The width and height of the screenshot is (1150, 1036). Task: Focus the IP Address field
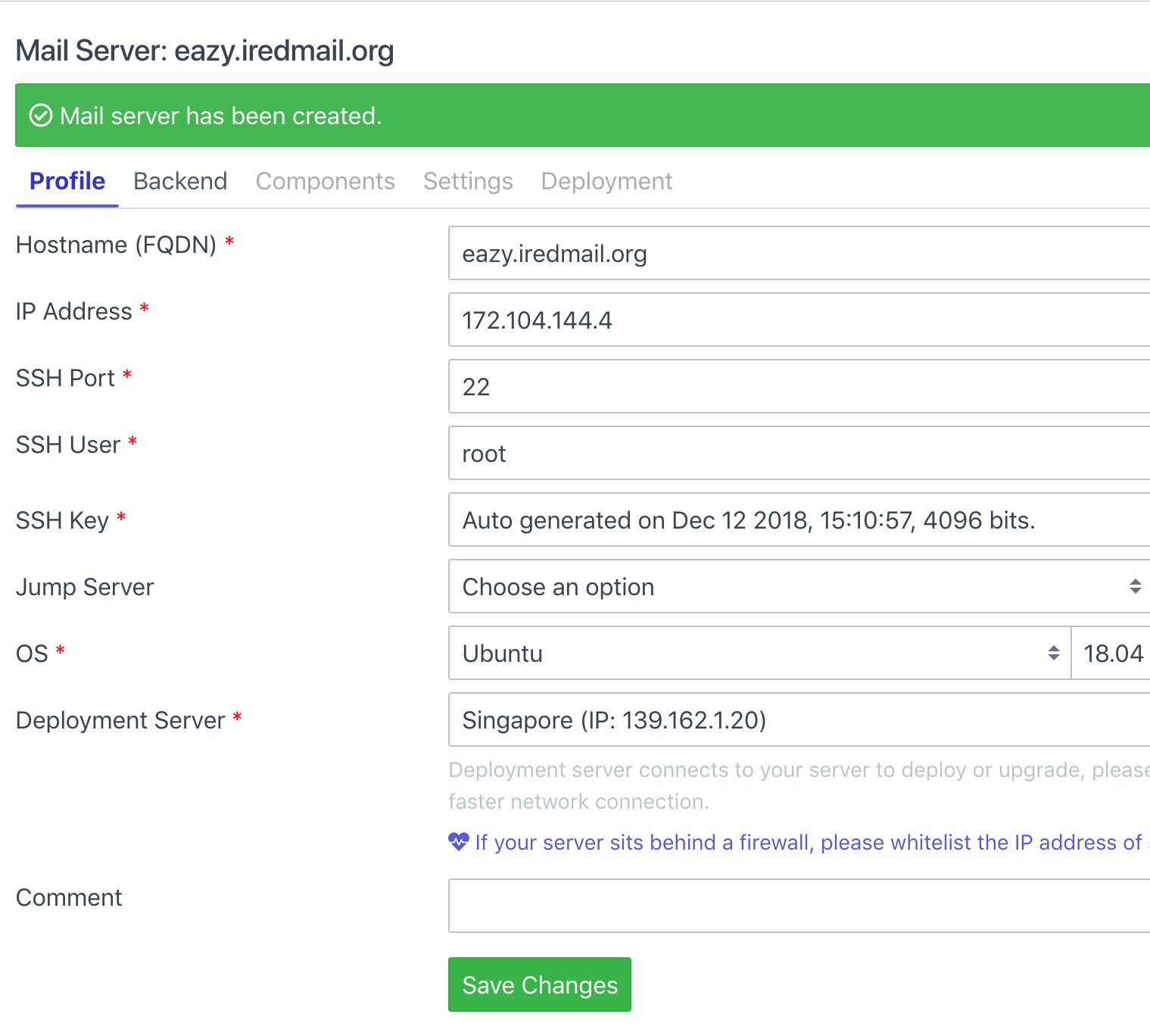[799, 320]
